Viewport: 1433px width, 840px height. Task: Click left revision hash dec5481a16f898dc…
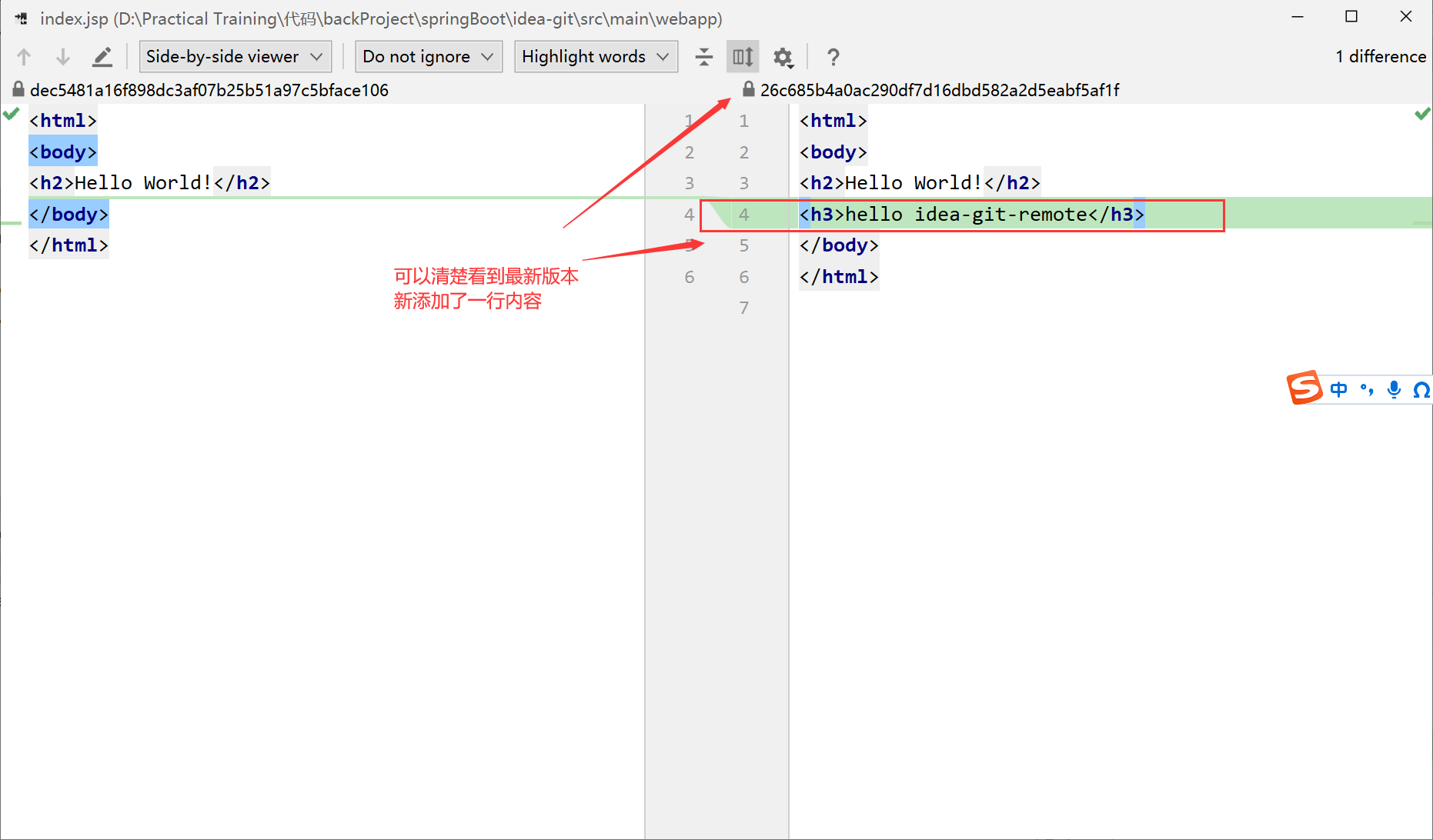(209, 90)
